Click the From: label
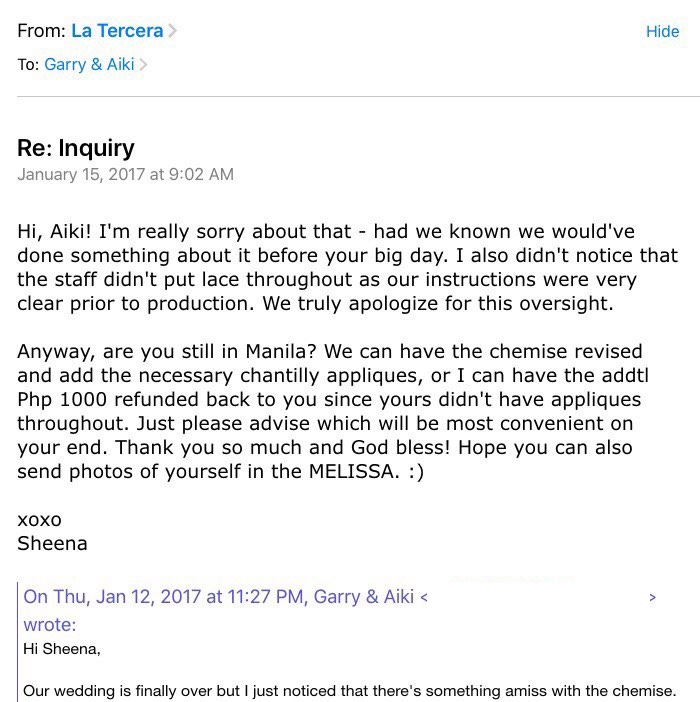The image size is (700, 702). 41,31
